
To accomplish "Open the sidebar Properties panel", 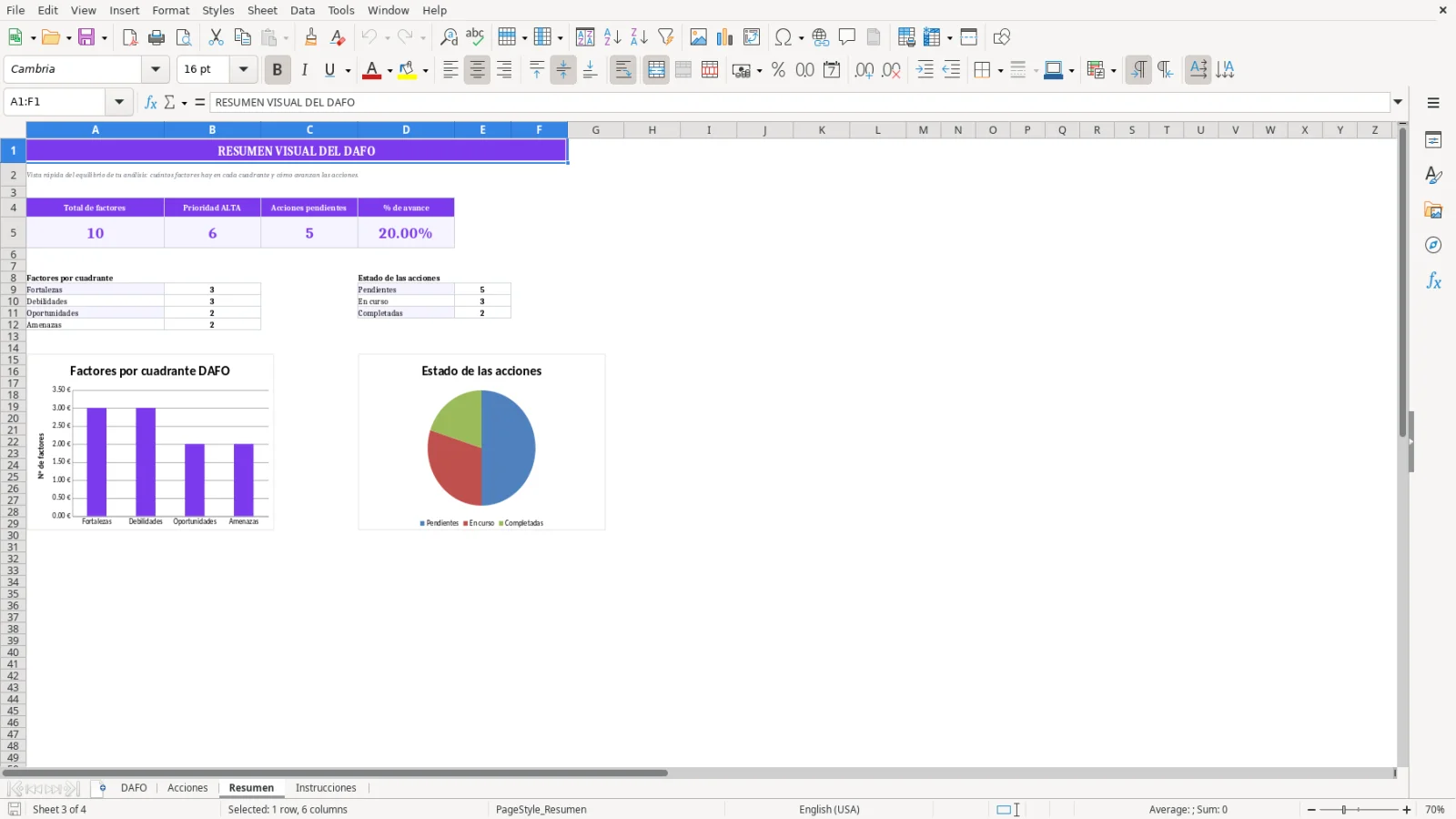I will coord(1433,140).
